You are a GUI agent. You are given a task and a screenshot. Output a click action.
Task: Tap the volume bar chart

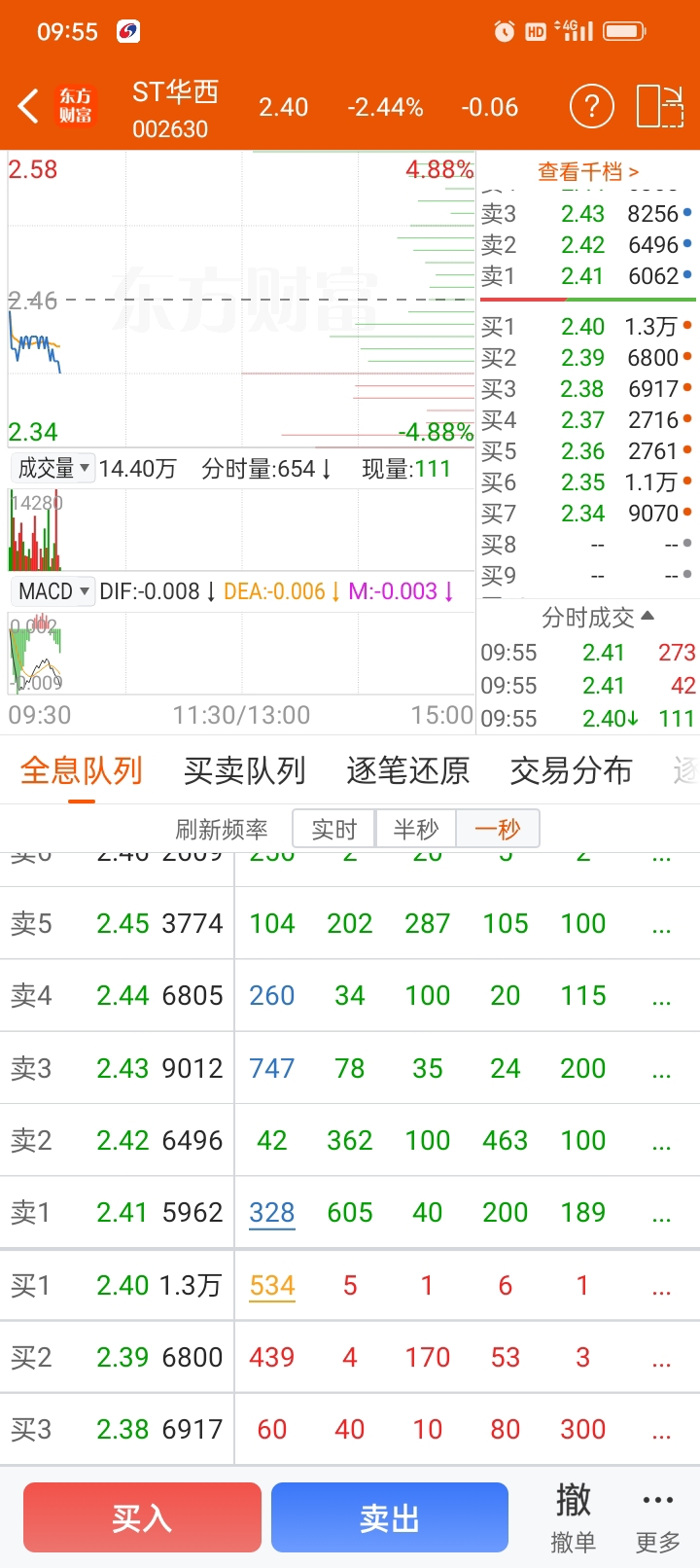click(x=241, y=529)
